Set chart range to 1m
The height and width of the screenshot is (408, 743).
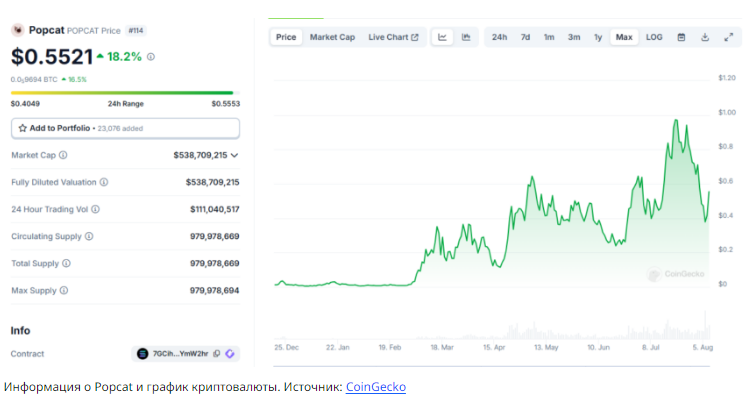[549, 37]
